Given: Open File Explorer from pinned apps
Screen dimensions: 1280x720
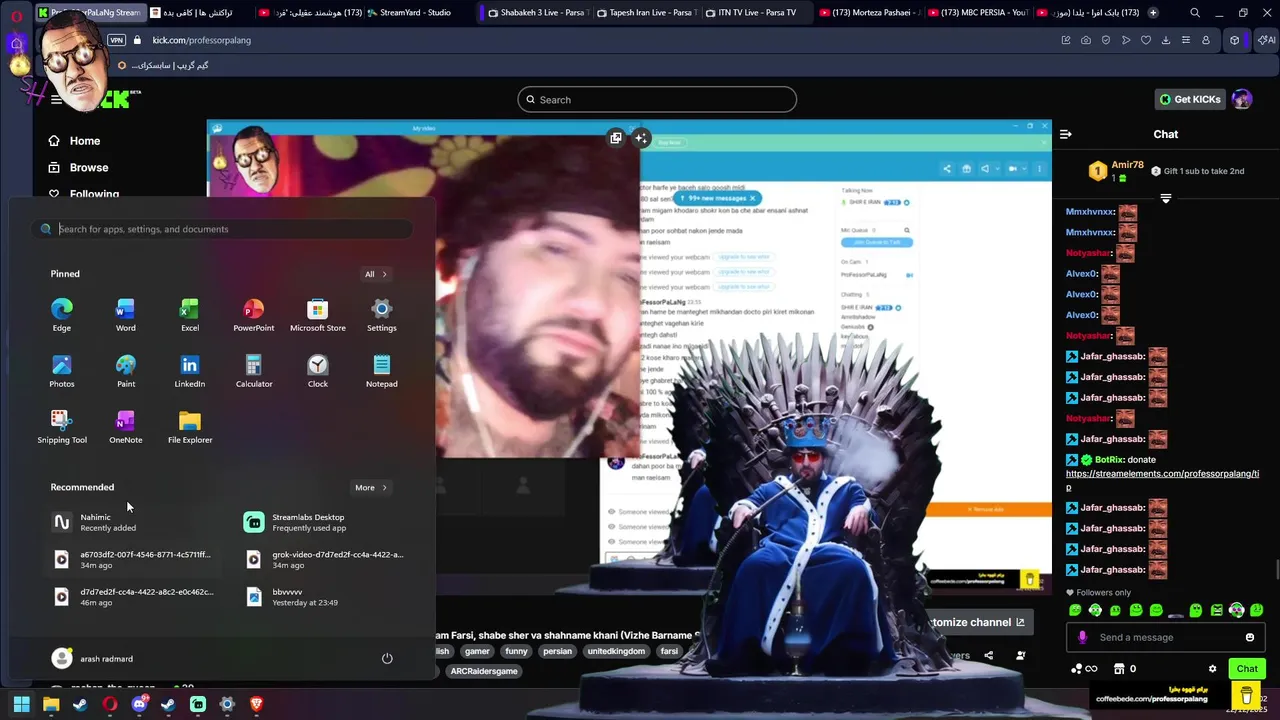Looking at the screenshot, I should [x=190, y=426].
